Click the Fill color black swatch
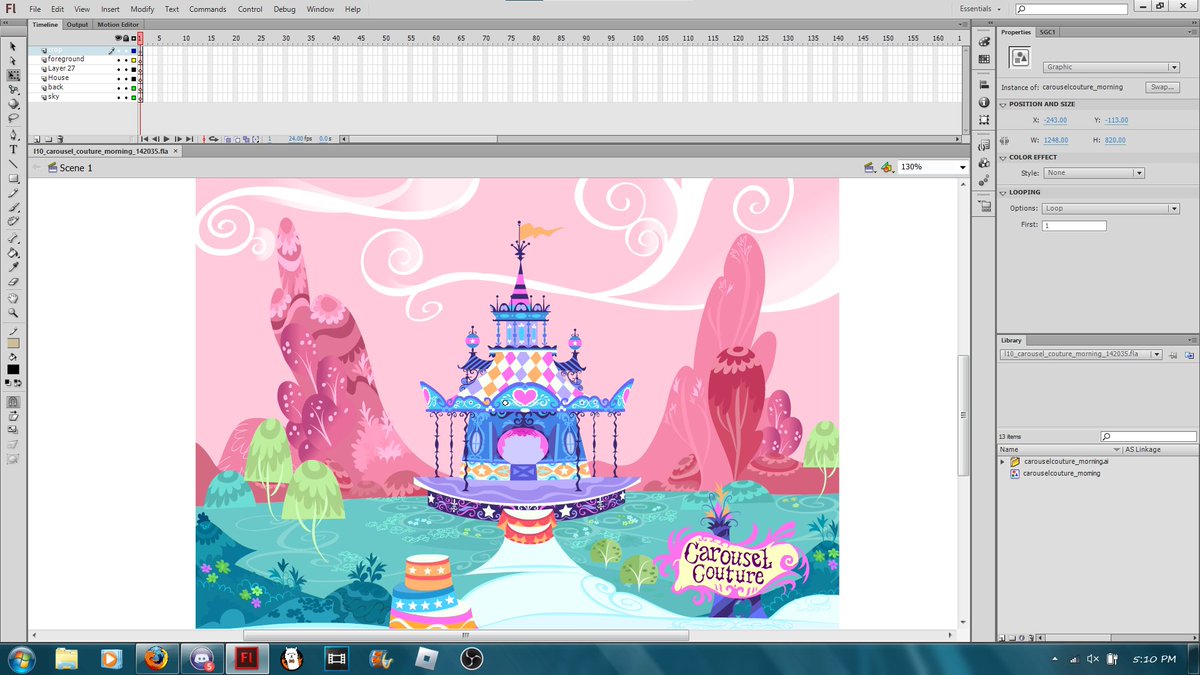 coord(13,369)
